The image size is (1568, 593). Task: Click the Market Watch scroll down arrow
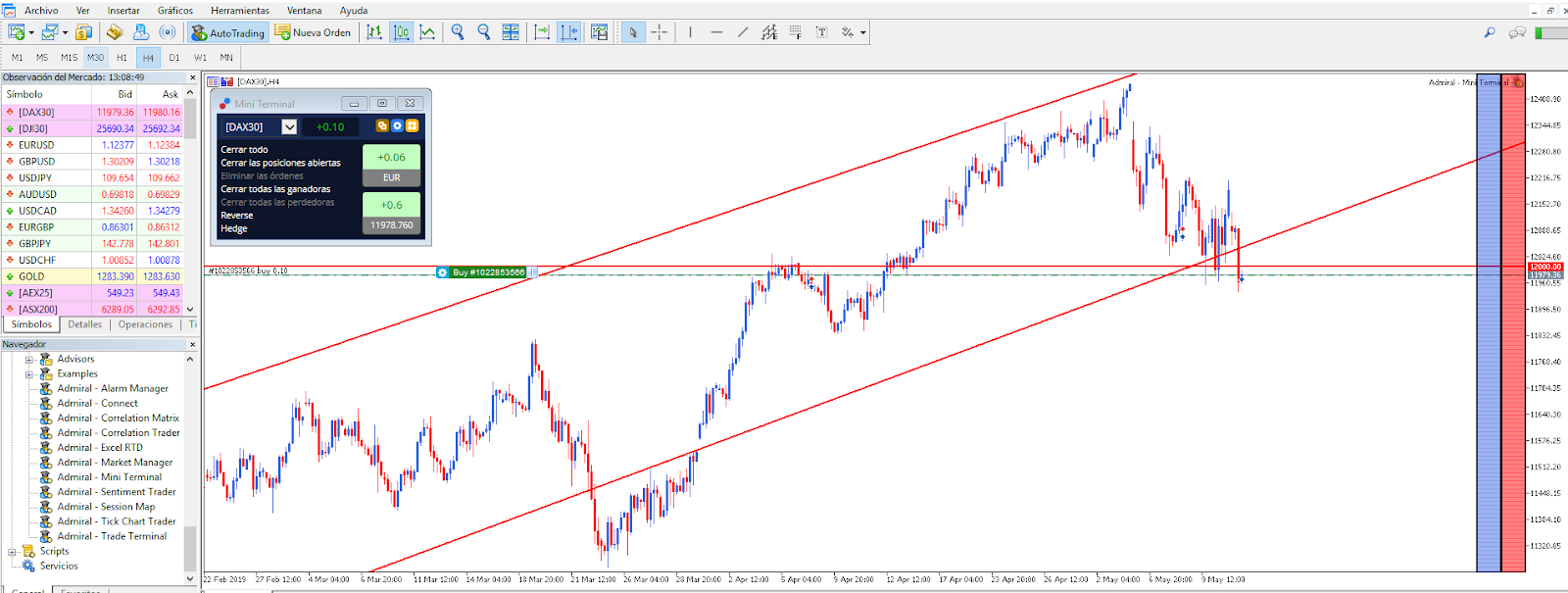click(x=190, y=310)
